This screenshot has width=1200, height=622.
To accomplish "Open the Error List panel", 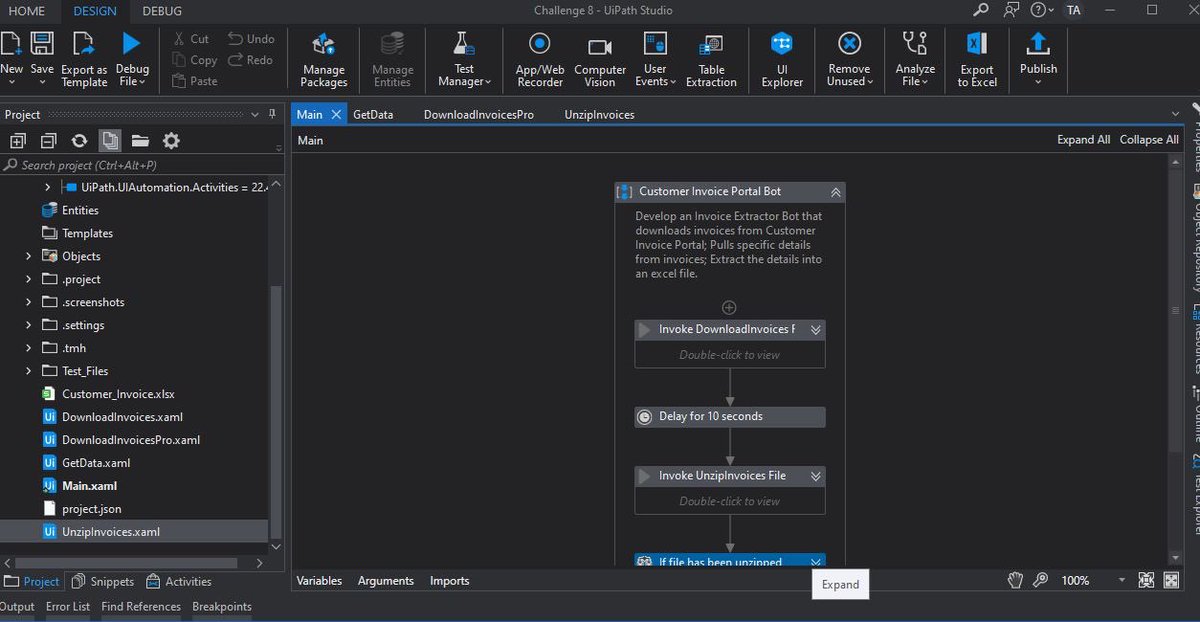I will point(68,606).
